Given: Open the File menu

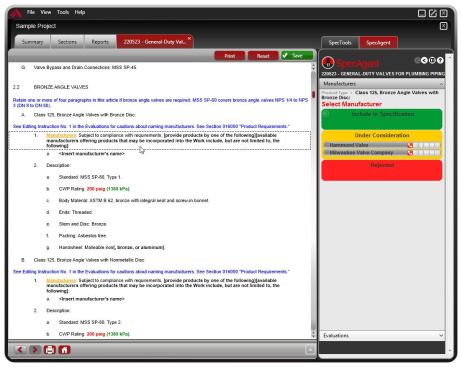Looking at the screenshot, I should (x=31, y=12).
